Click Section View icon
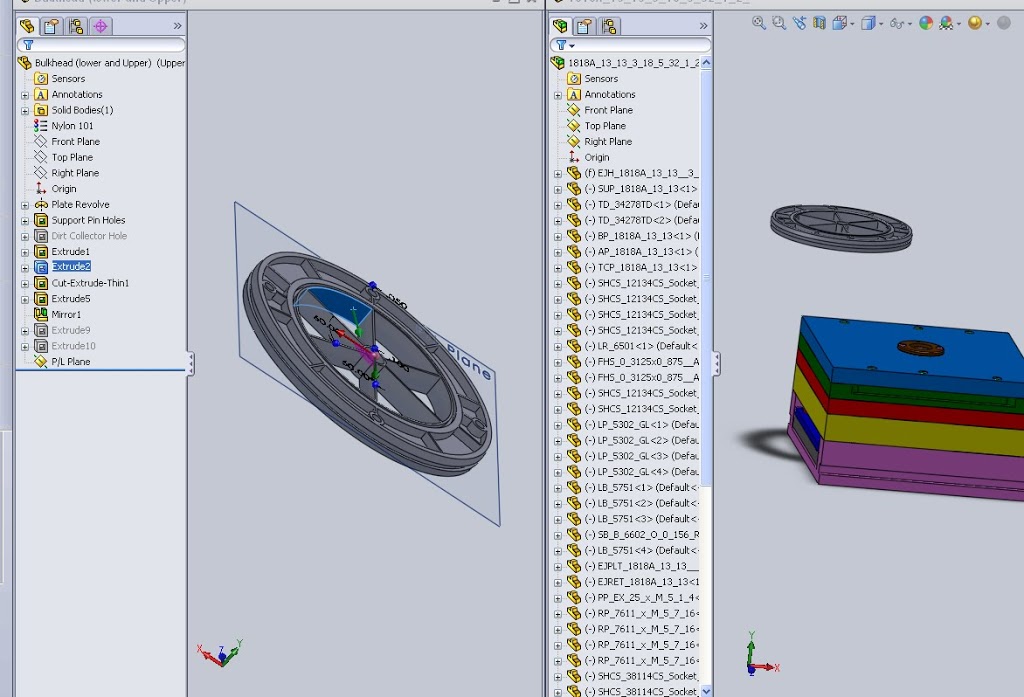Screen dimensions: 1024x697 (x=819, y=23)
